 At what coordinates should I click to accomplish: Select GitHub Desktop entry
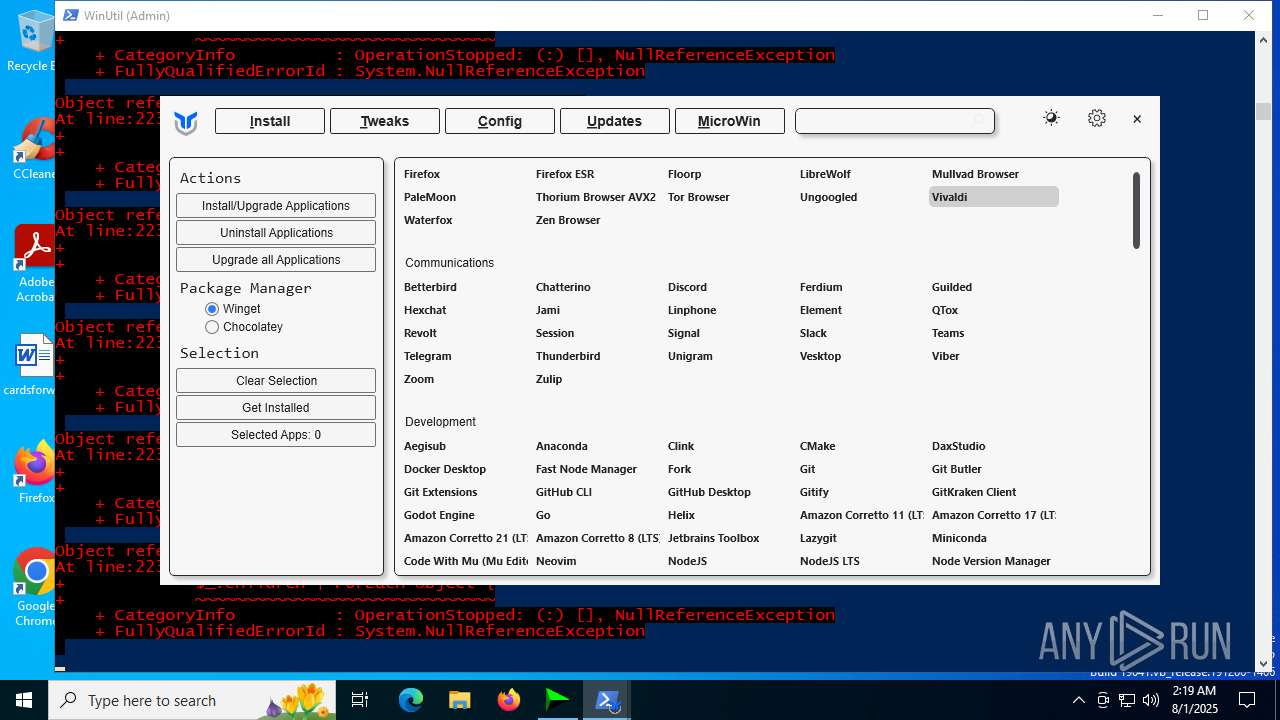(709, 492)
